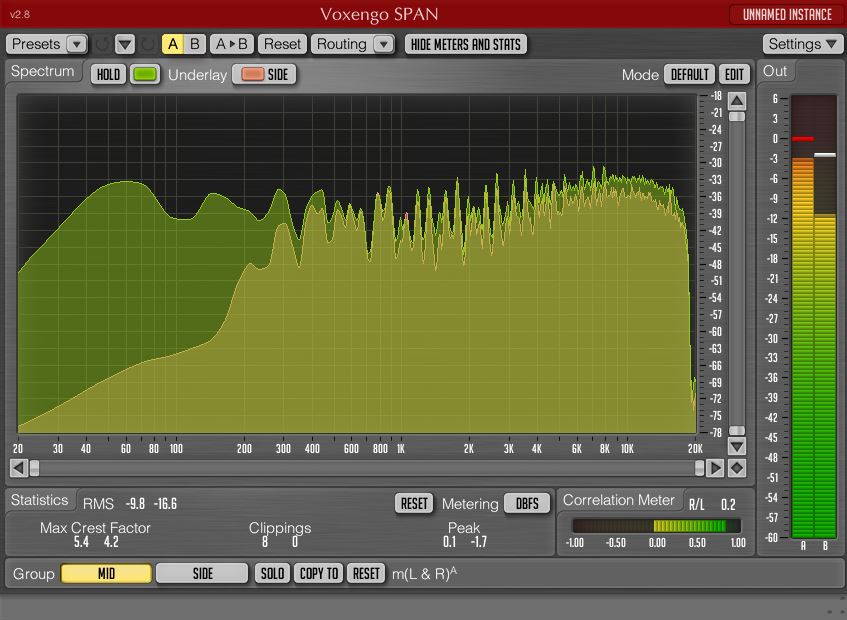Image resolution: width=847 pixels, height=620 pixels.
Task: Click the Unnamed Instance name field
Action: 787,15
